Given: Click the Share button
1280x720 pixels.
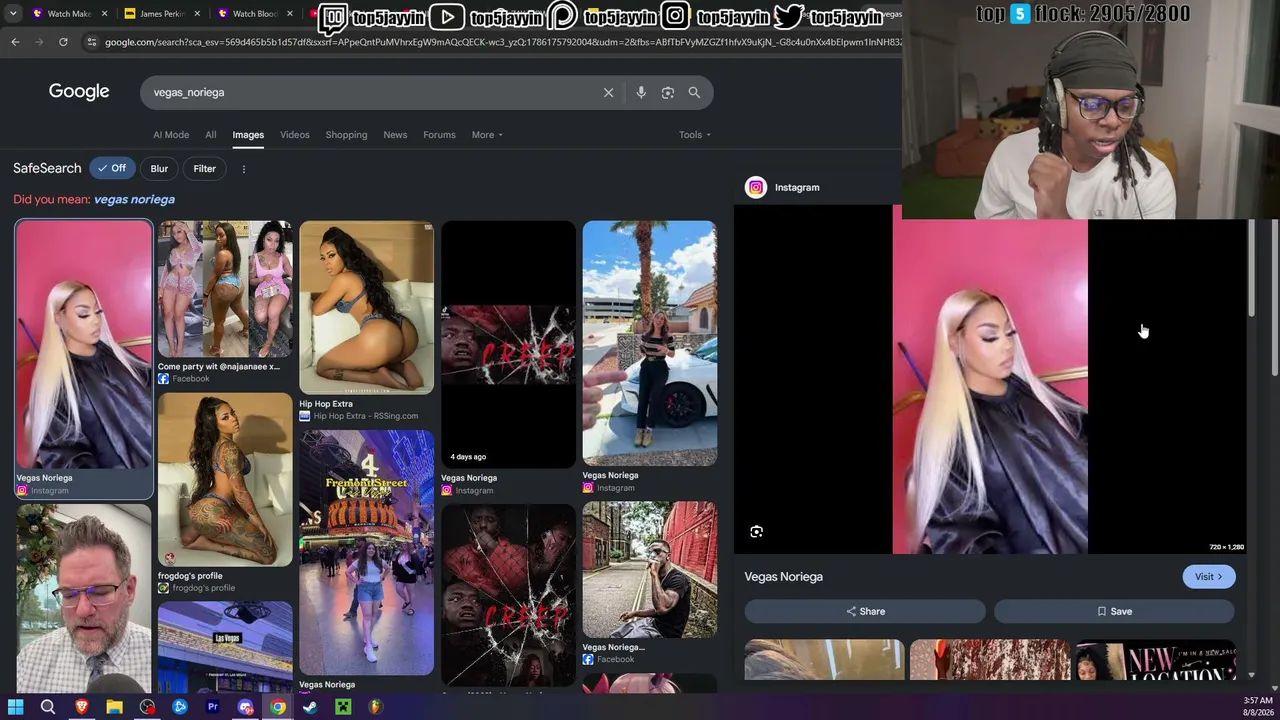Looking at the screenshot, I should pyautogui.click(x=865, y=611).
